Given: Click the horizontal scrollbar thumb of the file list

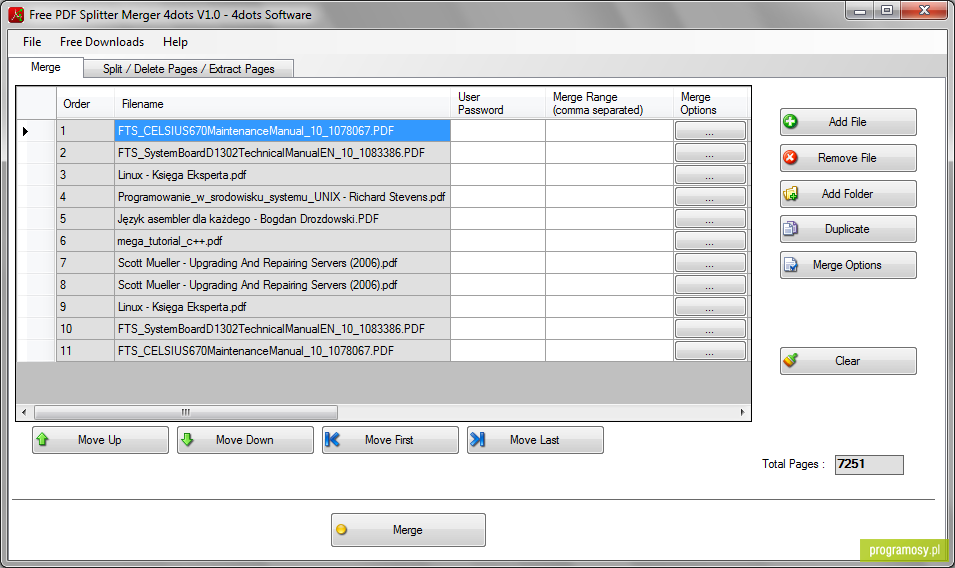Looking at the screenshot, I should (186, 412).
